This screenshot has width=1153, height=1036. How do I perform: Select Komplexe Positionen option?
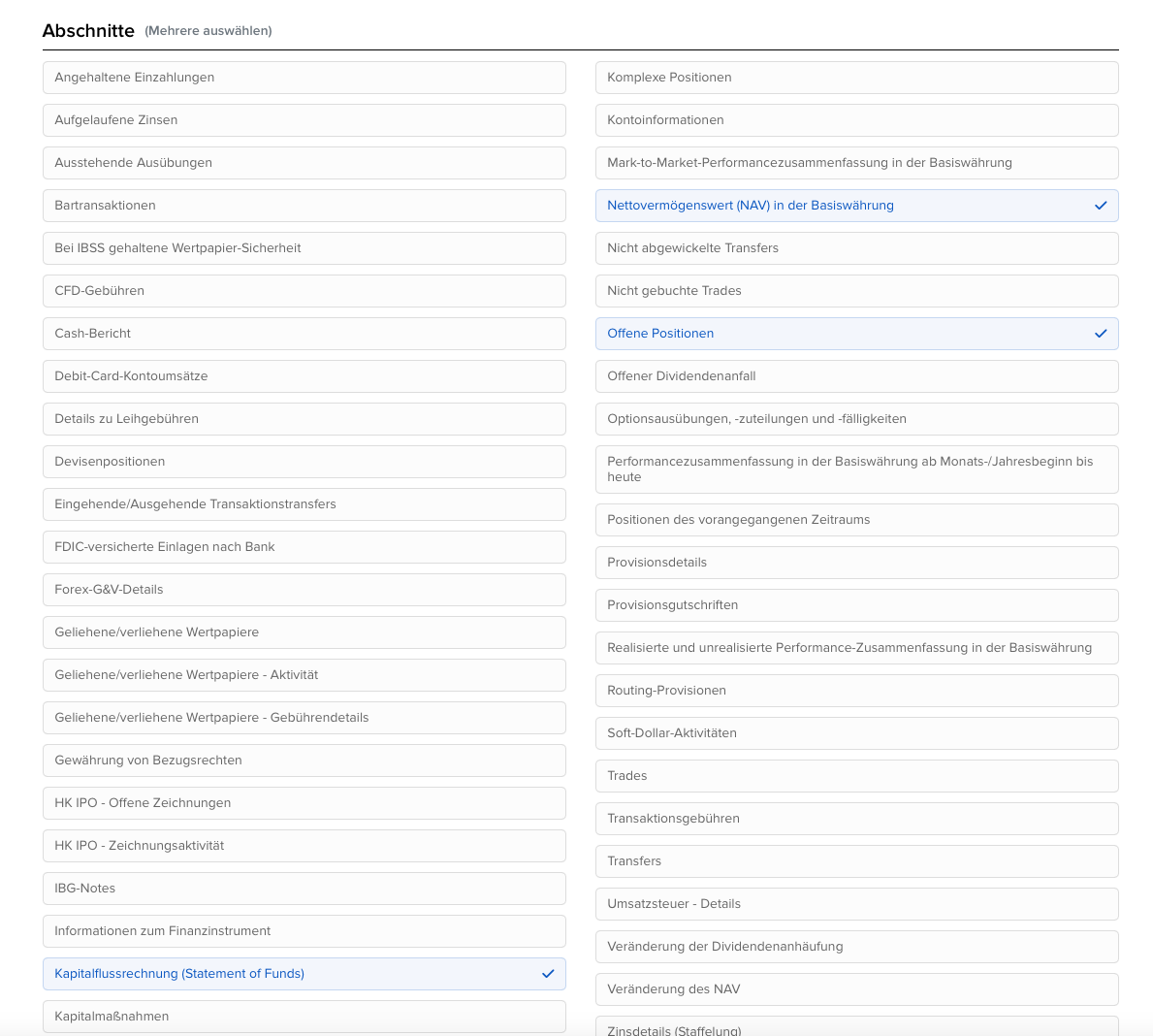(856, 78)
